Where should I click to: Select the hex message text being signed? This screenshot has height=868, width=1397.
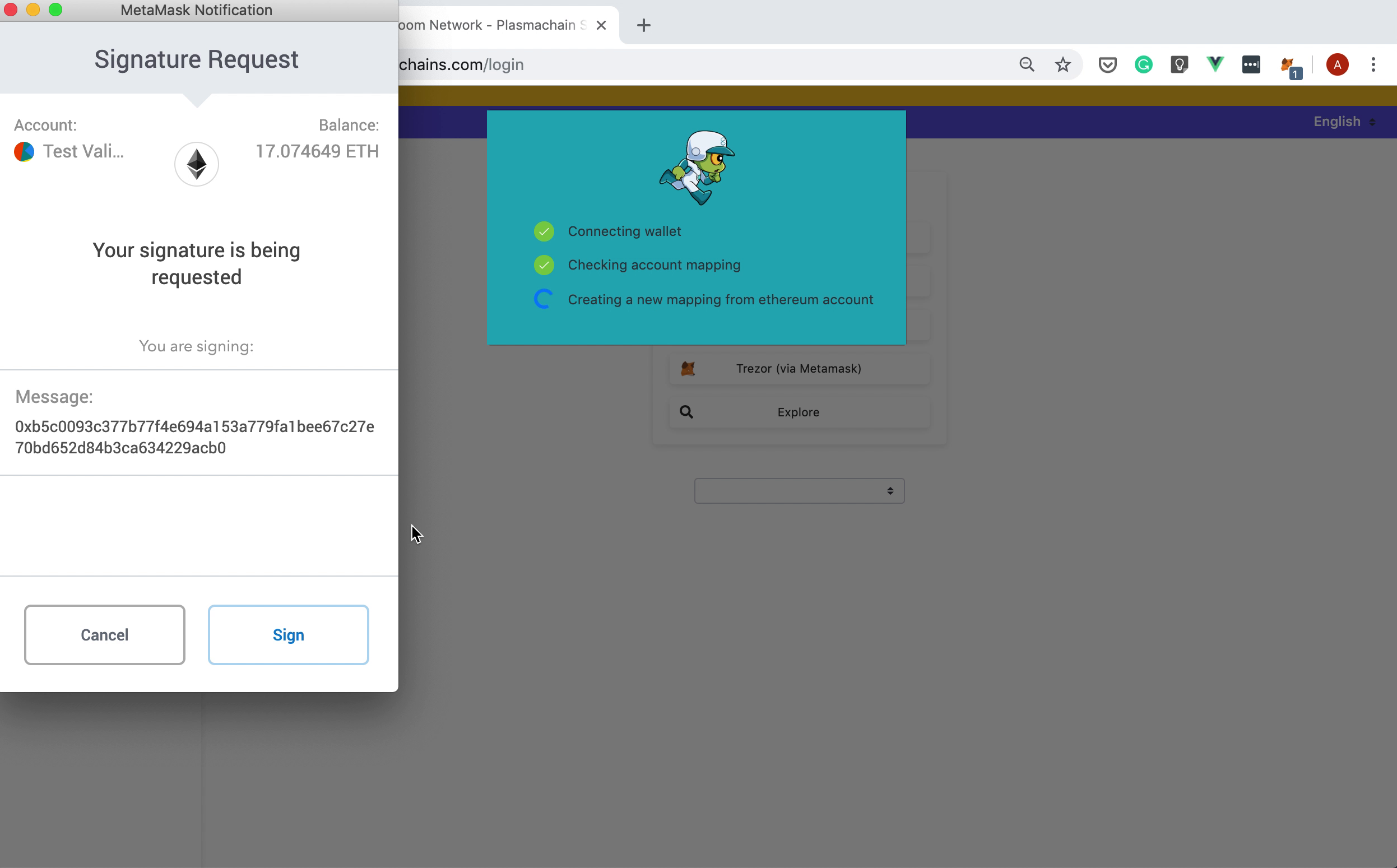(x=194, y=437)
